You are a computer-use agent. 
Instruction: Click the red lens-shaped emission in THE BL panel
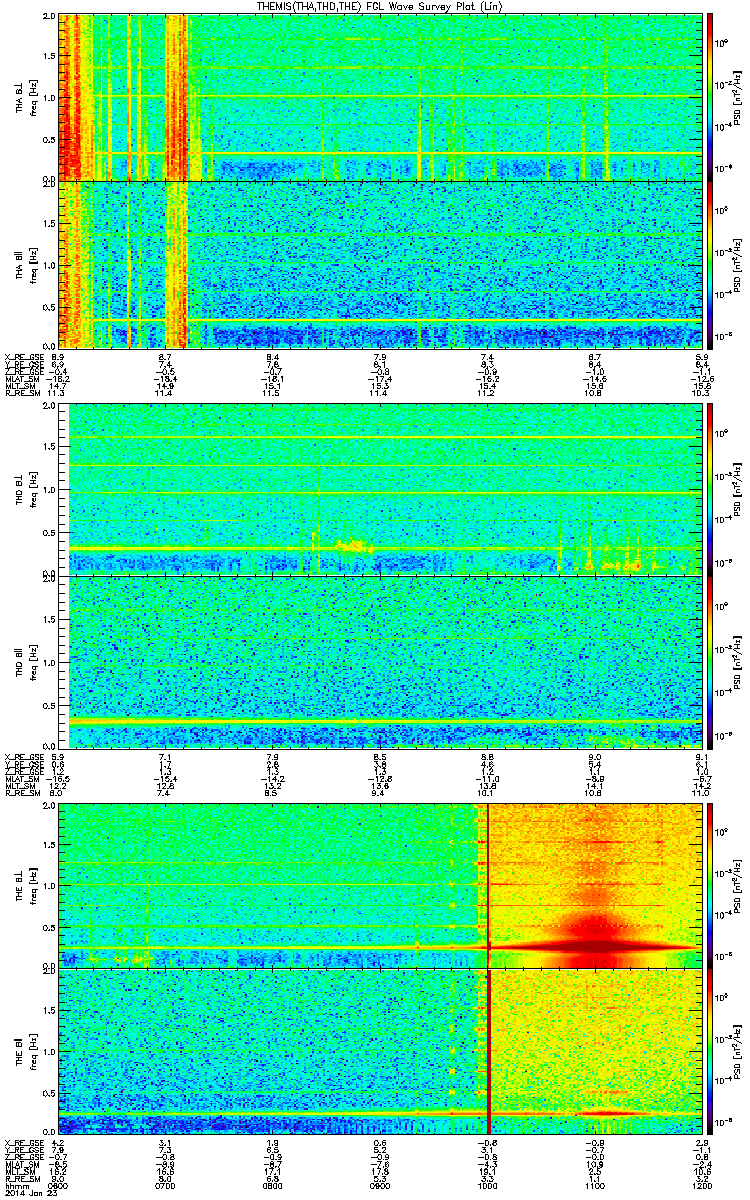[595, 945]
